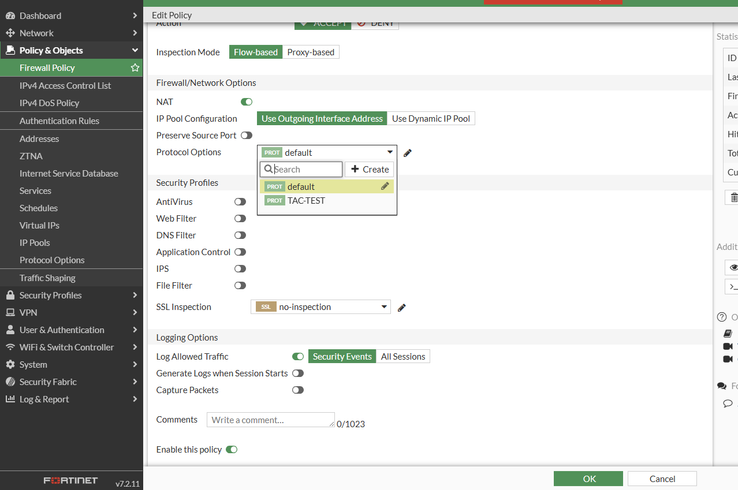The width and height of the screenshot is (738, 490).
Task: Click the User & Authentication person icon
Action: tap(10, 330)
